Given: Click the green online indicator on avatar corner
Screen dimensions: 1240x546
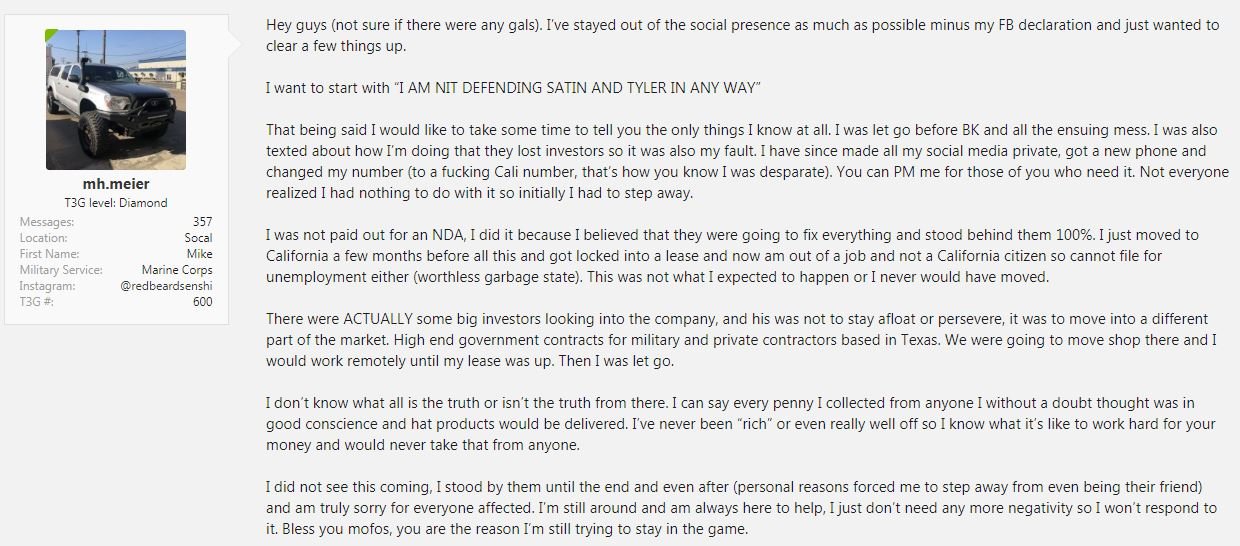Looking at the screenshot, I should 51,35.
